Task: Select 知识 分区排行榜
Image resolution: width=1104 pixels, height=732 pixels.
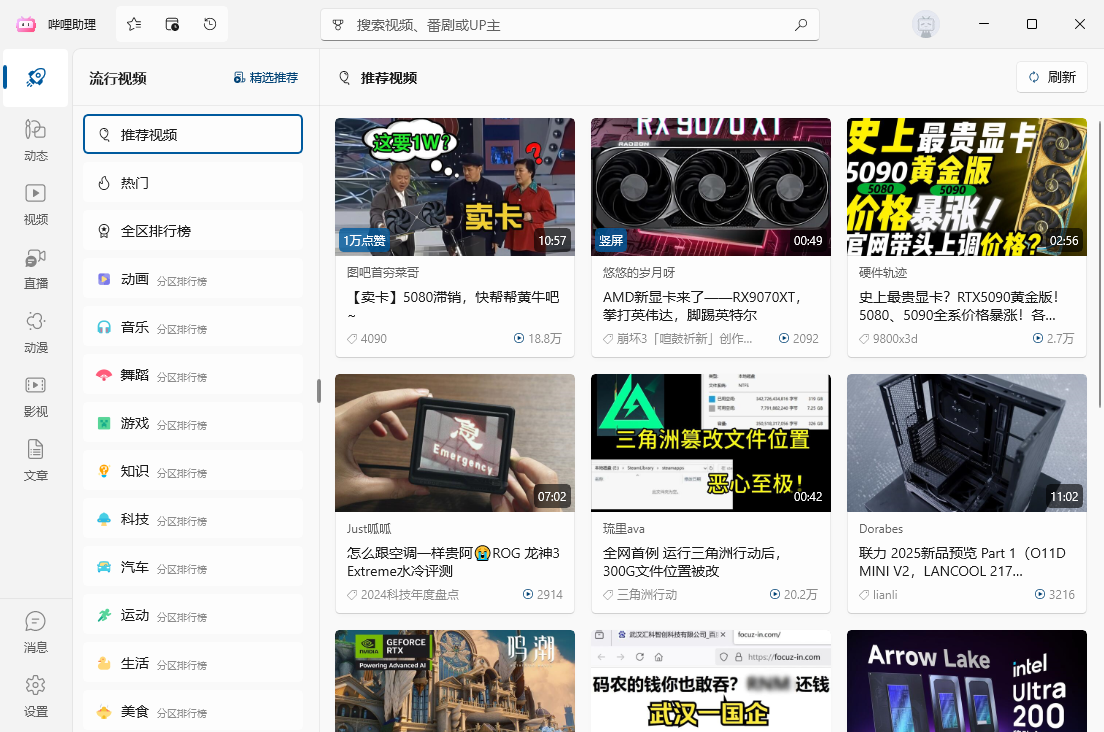Action: 193,470
